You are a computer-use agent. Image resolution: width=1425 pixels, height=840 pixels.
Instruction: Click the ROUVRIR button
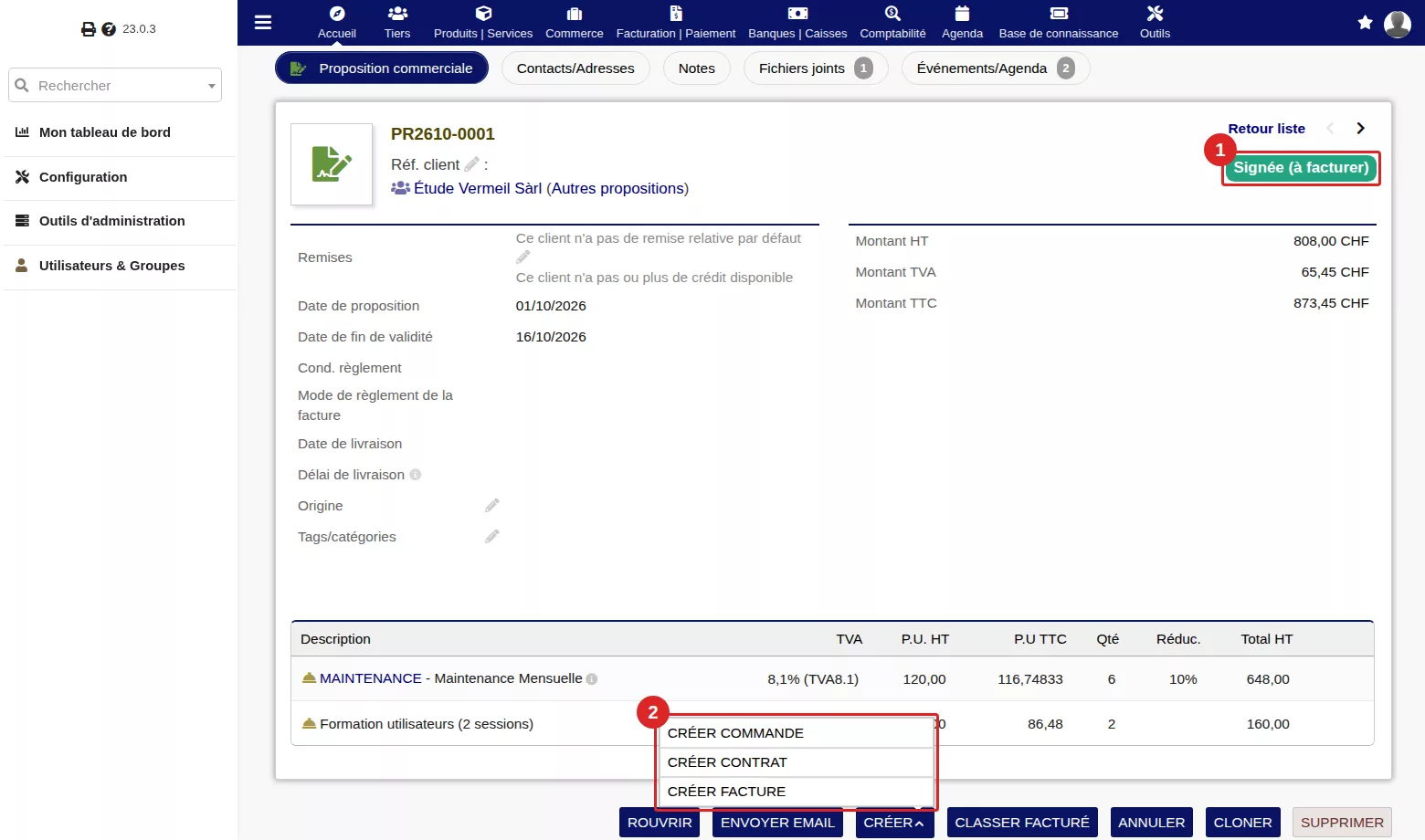[660, 823]
